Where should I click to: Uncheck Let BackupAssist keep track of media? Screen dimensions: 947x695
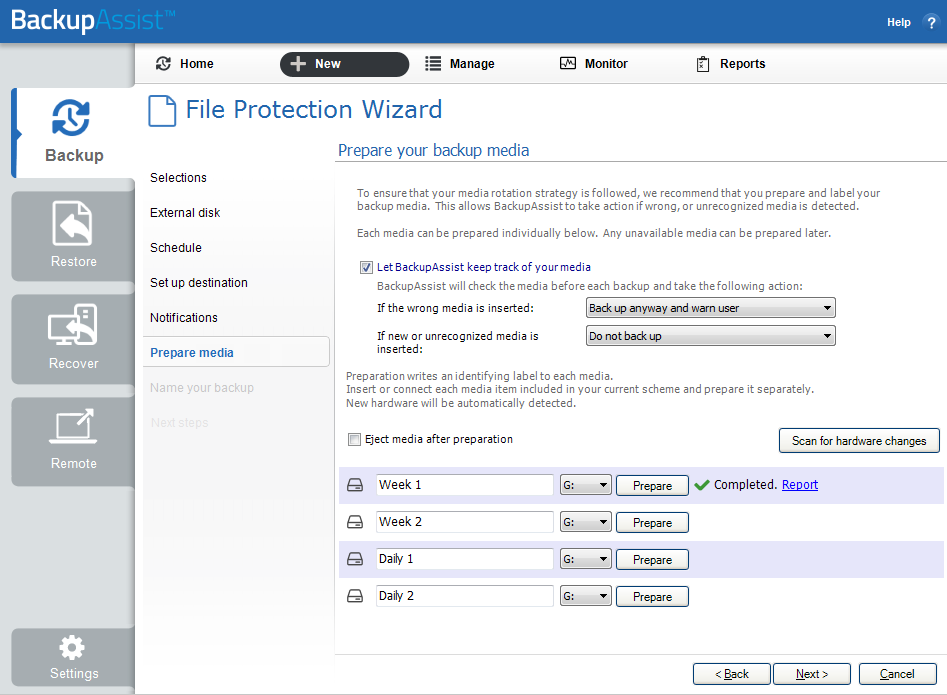366,267
